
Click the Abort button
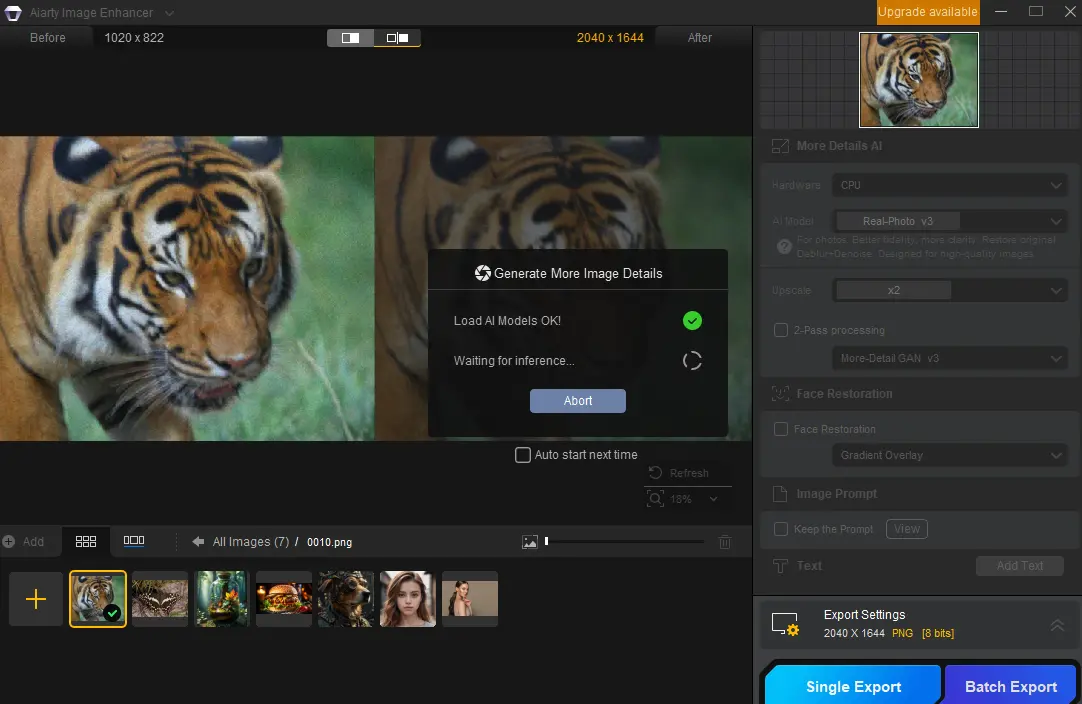click(578, 401)
